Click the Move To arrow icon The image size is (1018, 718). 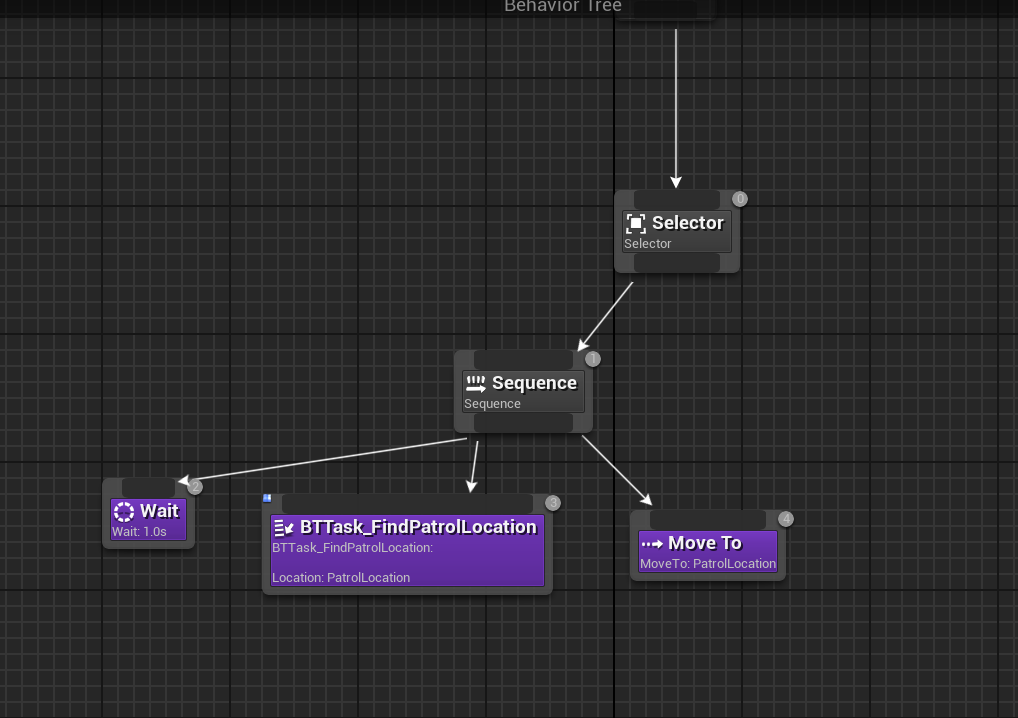click(652, 543)
